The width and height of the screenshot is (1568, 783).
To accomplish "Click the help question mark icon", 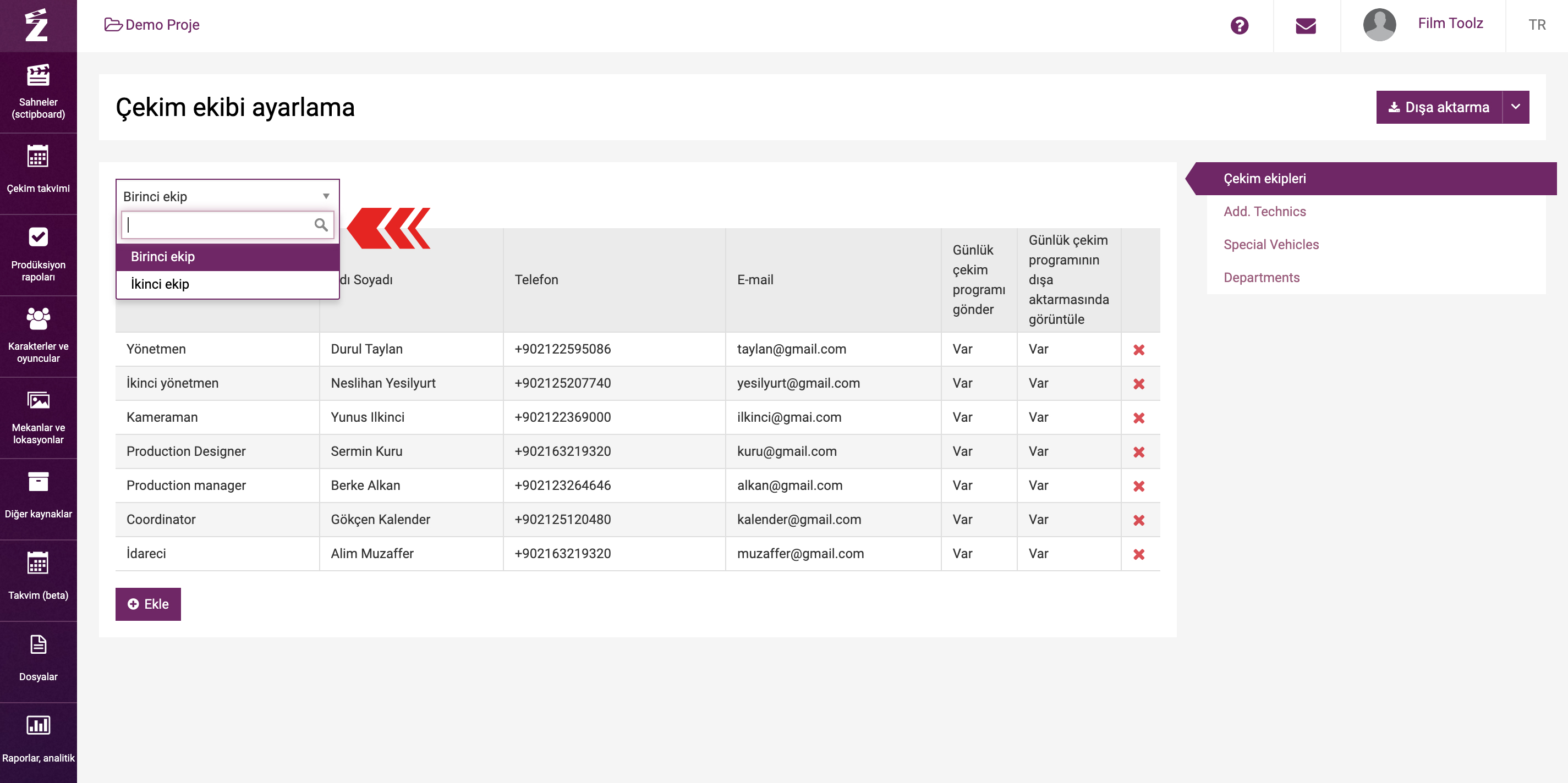I will 1240,25.
